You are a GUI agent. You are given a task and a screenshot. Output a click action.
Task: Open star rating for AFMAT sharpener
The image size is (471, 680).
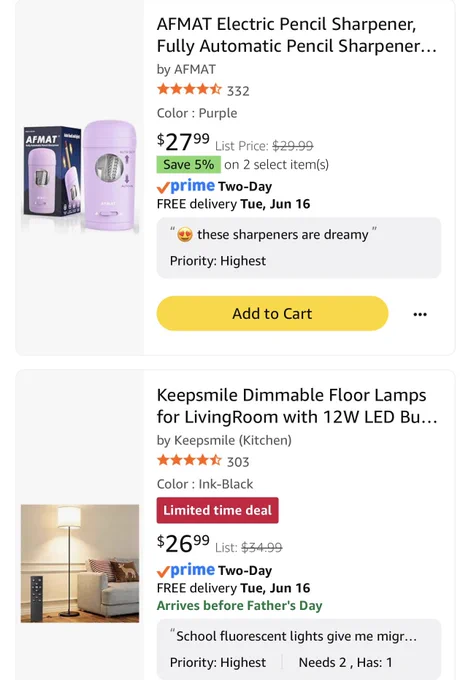tap(189, 90)
